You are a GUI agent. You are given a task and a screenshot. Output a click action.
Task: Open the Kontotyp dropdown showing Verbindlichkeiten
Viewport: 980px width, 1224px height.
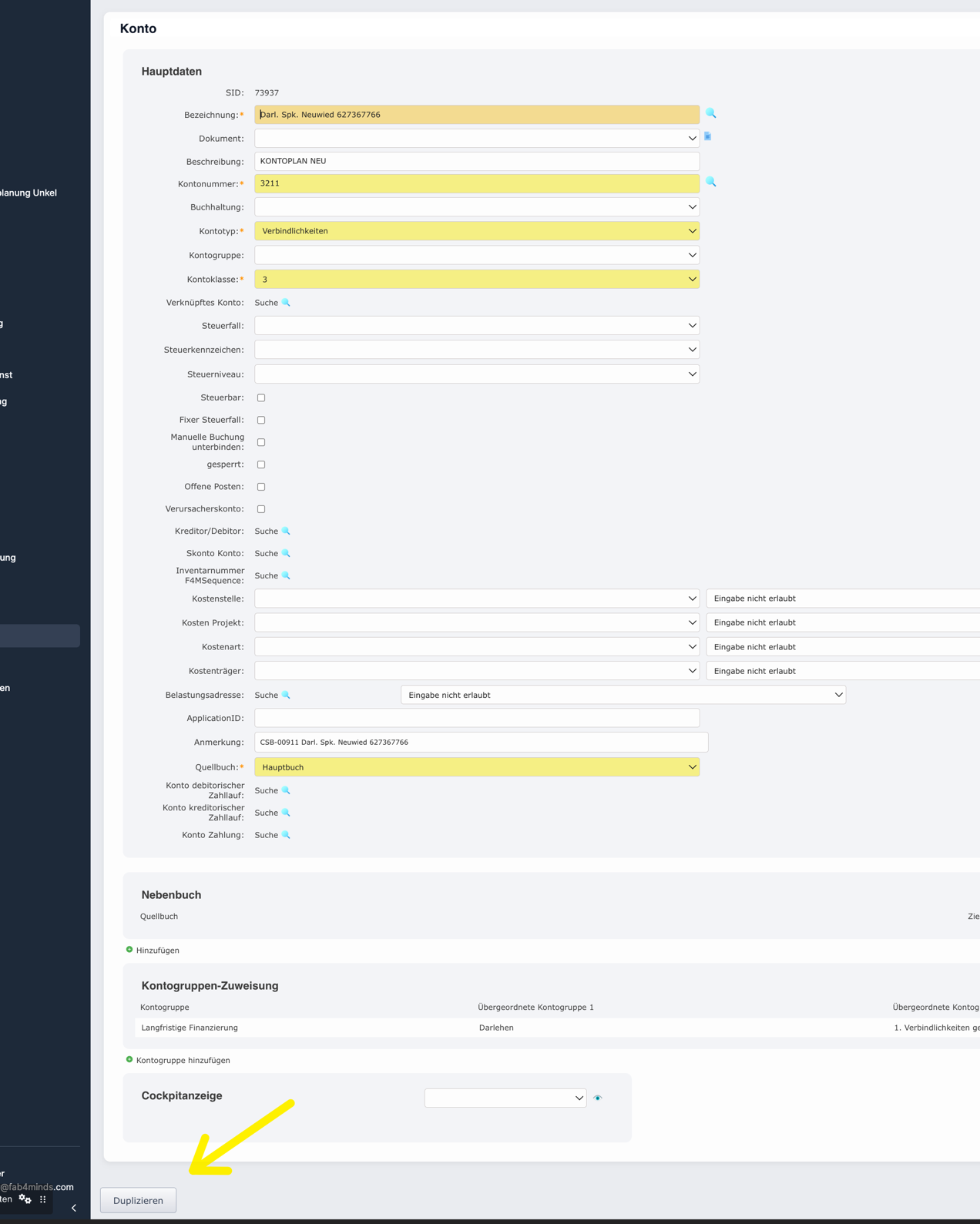click(x=476, y=231)
